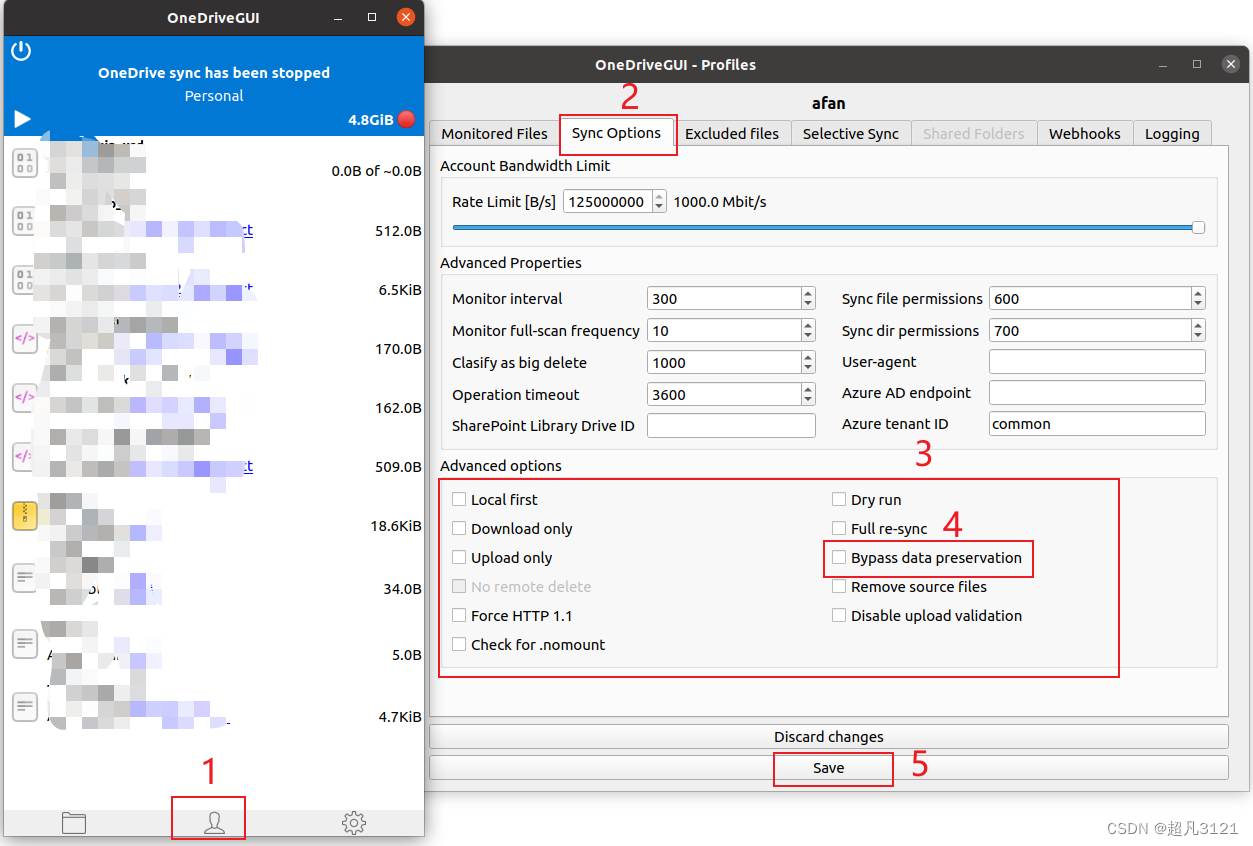1253x846 pixels.
Task: Increase Monitor interval with its up arrow
Action: [x=808, y=293]
